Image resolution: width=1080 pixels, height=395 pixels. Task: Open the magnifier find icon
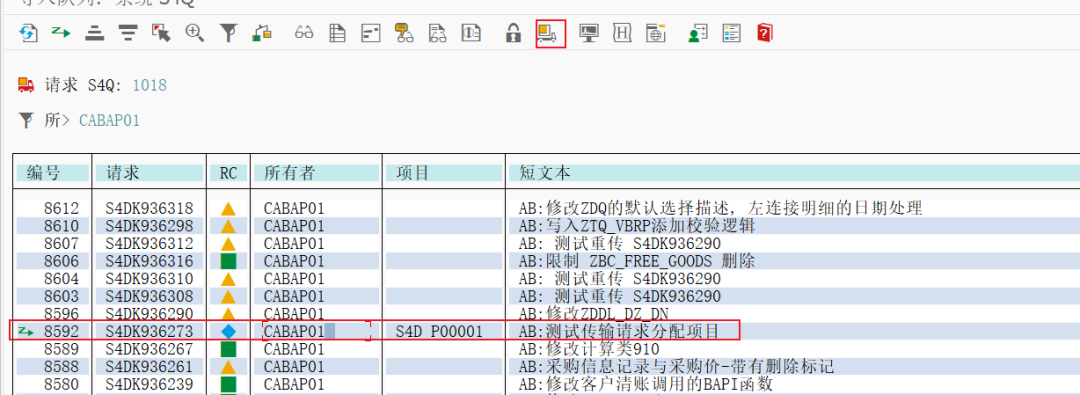pyautogui.click(x=195, y=32)
